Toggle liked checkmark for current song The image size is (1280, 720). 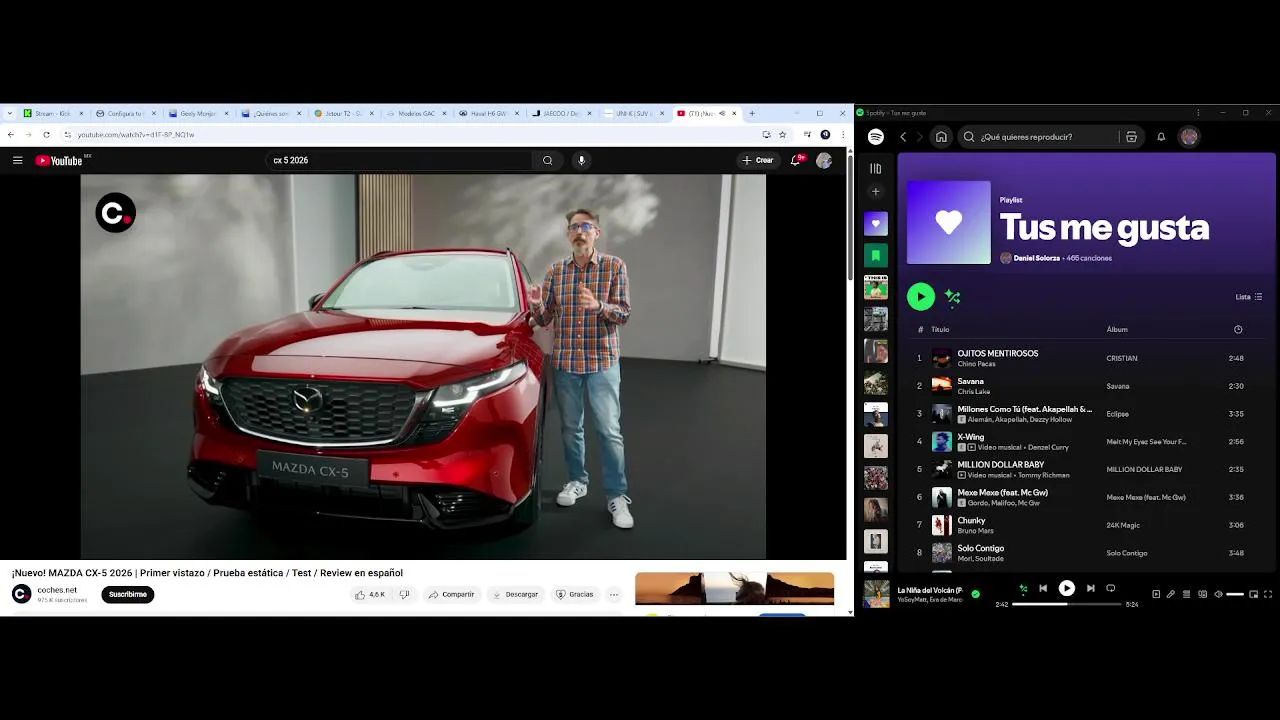(x=975, y=594)
